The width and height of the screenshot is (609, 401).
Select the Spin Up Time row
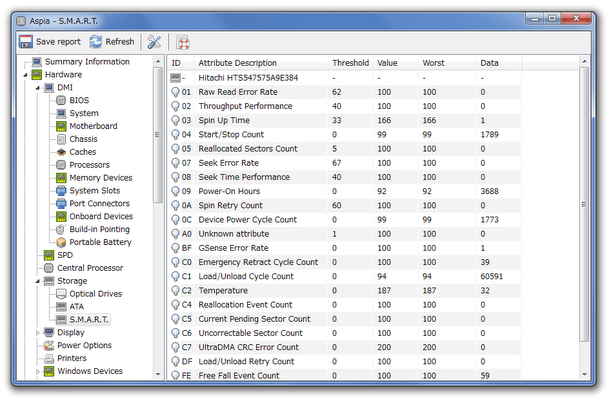[345, 120]
